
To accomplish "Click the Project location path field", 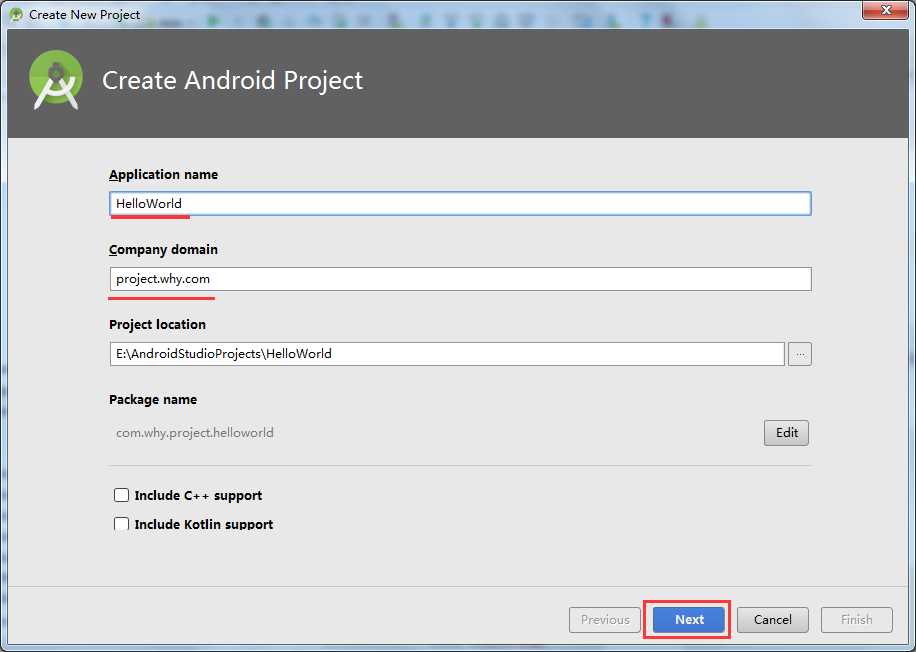I will [x=447, y=353].
